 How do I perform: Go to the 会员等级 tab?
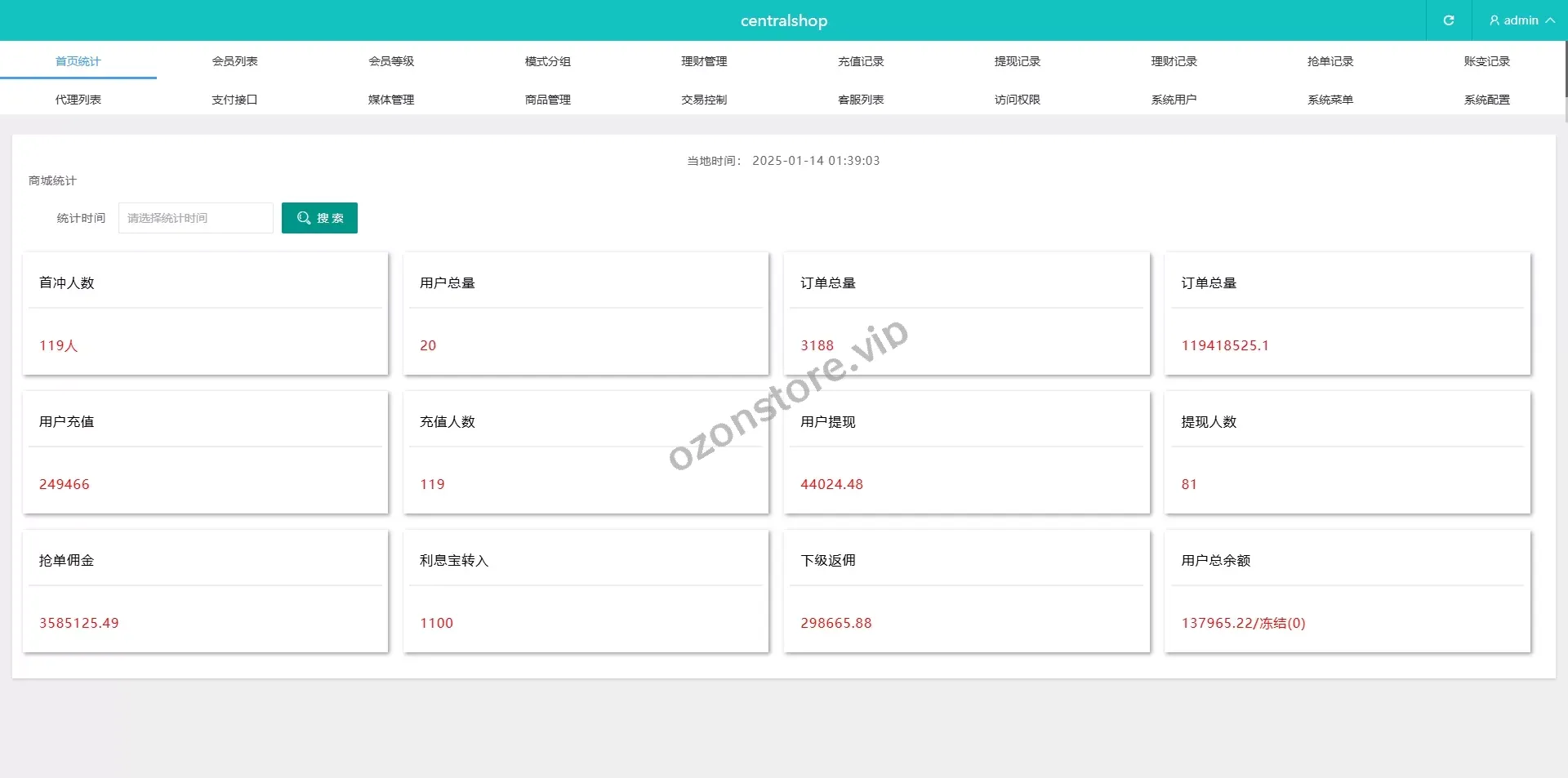point(391,61)
